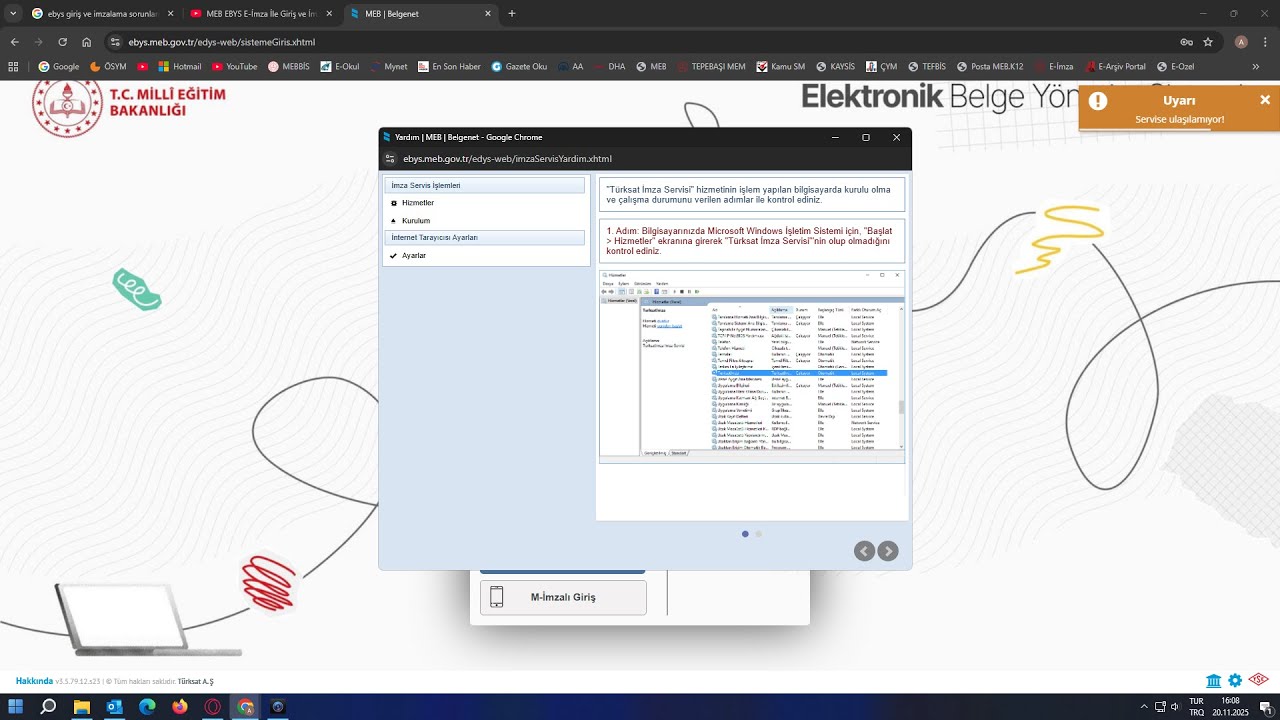Open the Windows notification center icon
Viewport: 1280px width, 720px height.
click(1265, 707)
